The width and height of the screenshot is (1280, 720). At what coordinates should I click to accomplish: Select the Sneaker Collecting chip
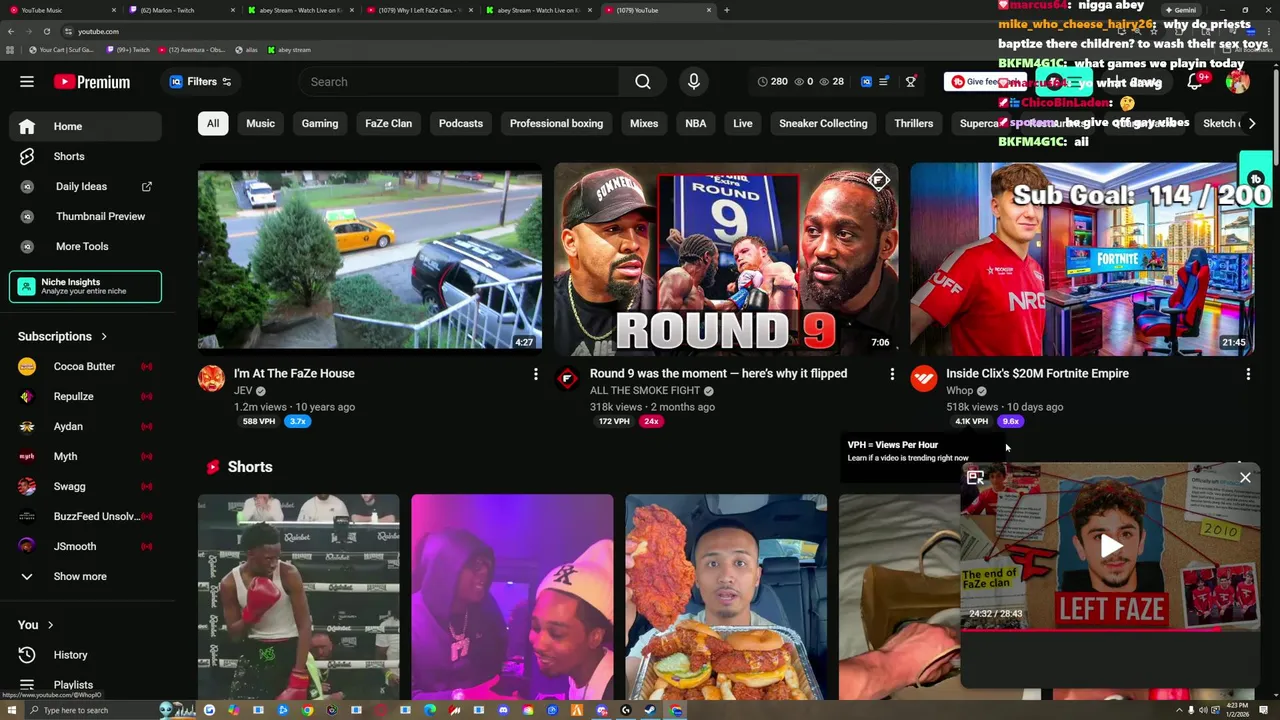coord(823,124)
